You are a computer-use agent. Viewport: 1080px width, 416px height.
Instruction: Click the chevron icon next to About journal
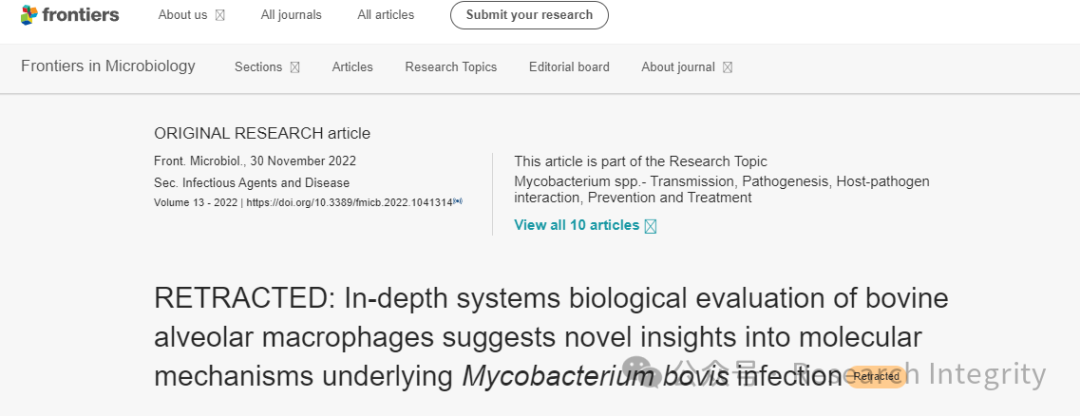(727, 67)
